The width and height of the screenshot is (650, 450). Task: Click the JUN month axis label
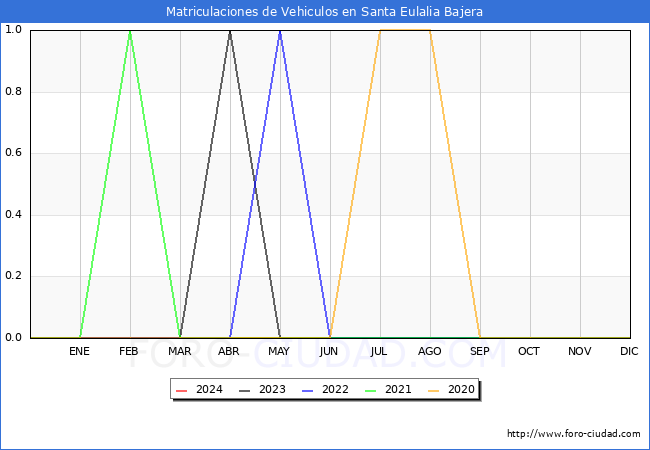coord(329,351)
